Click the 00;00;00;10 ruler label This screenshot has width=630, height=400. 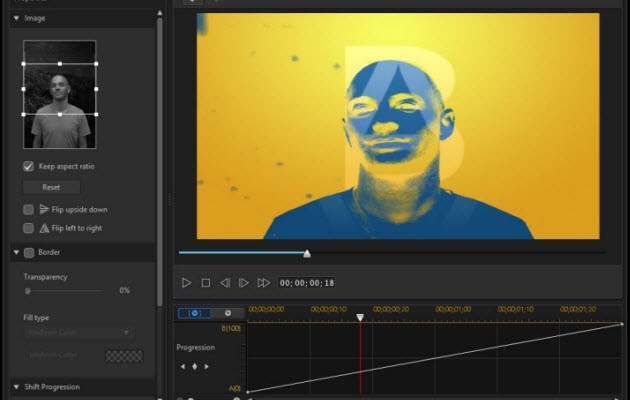329,309
